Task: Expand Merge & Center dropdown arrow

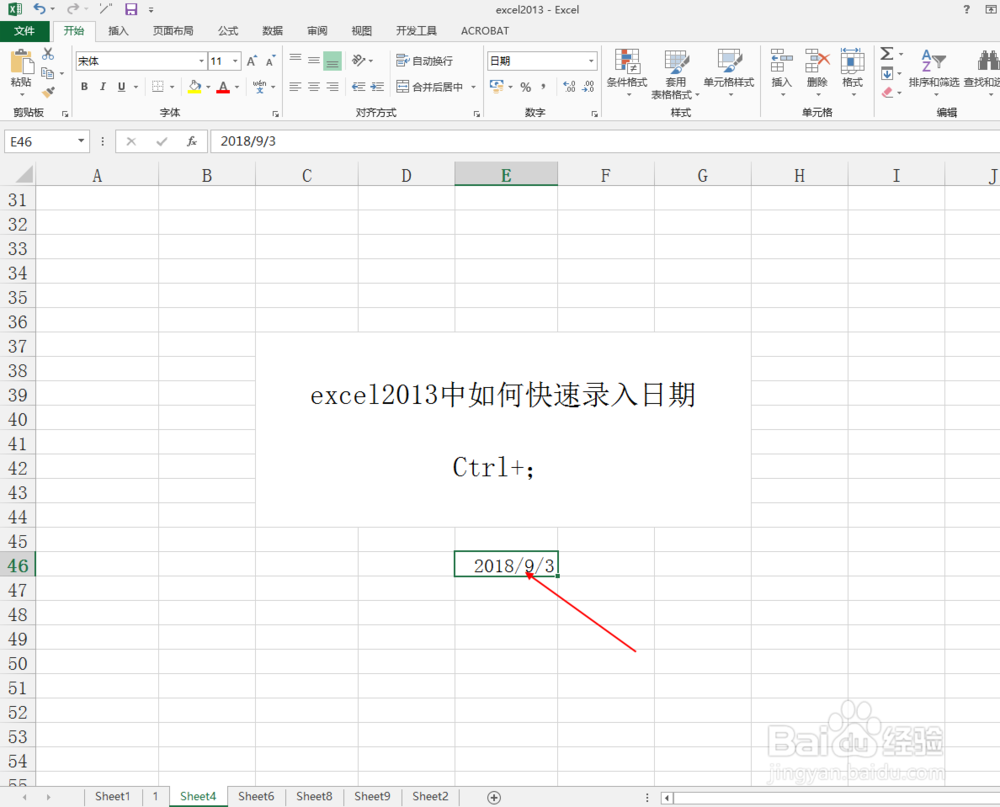Action: (x=473, y=87)
